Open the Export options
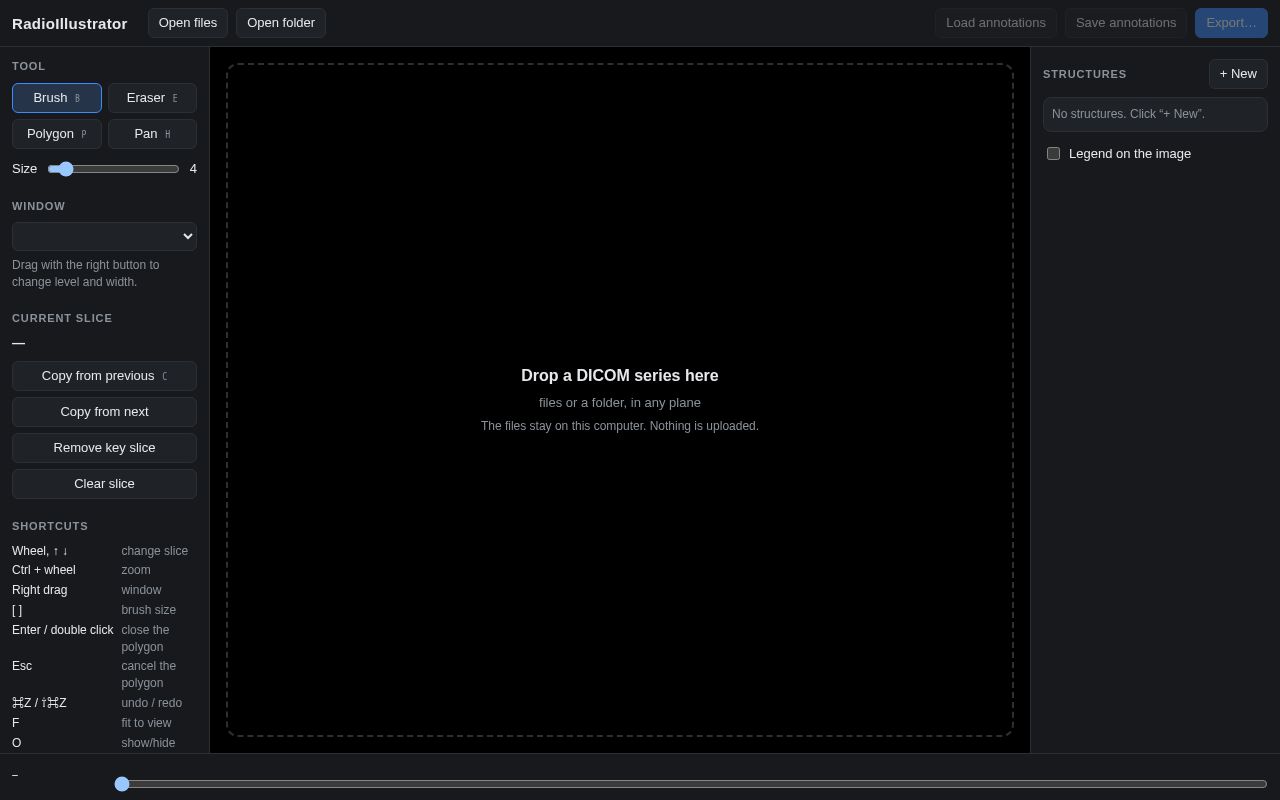Screen dimensions: 1280x800 [x=1231, y=23]
